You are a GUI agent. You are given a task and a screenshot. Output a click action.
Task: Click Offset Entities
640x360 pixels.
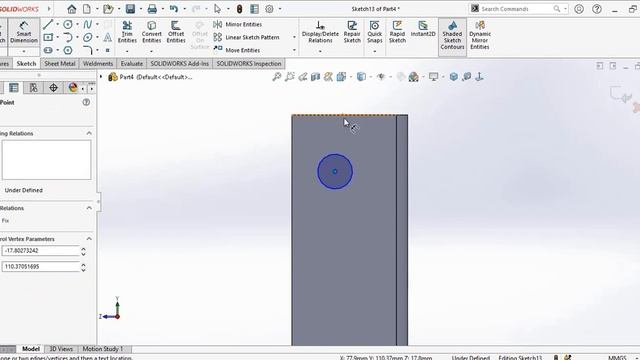[176, 32]
